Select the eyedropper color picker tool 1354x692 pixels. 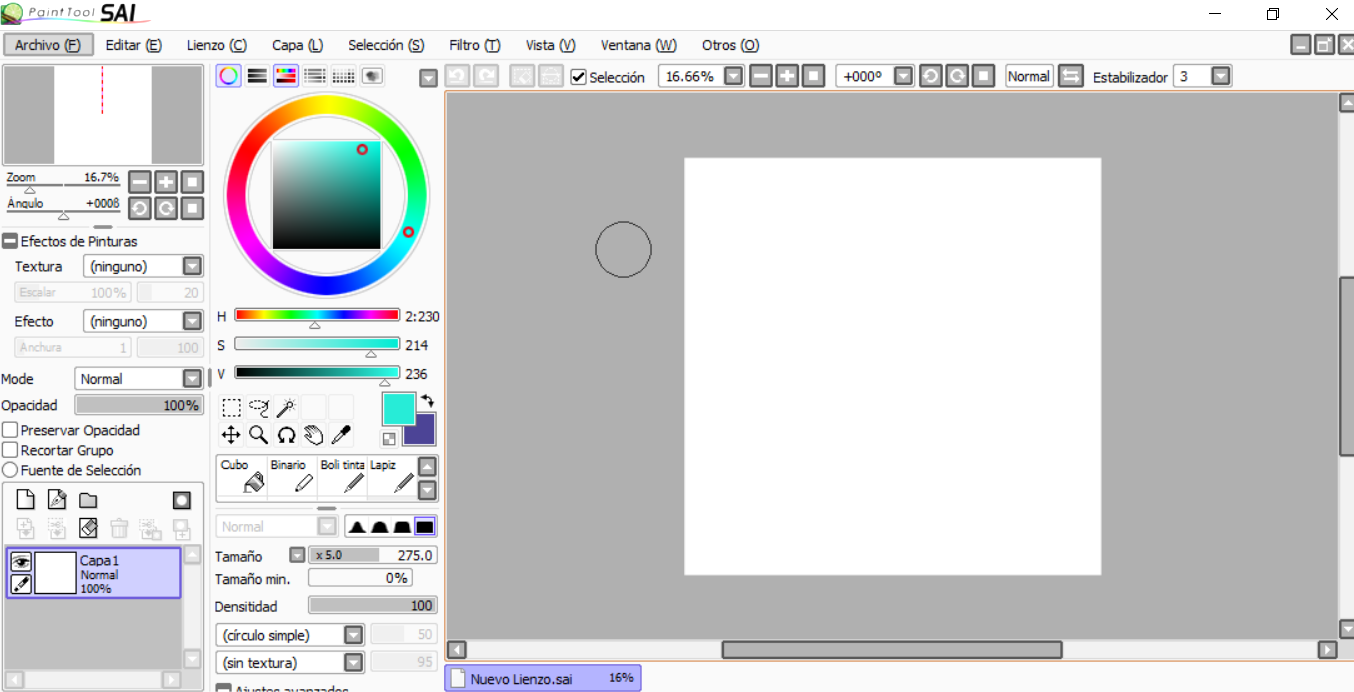click(x=341, y=434)
